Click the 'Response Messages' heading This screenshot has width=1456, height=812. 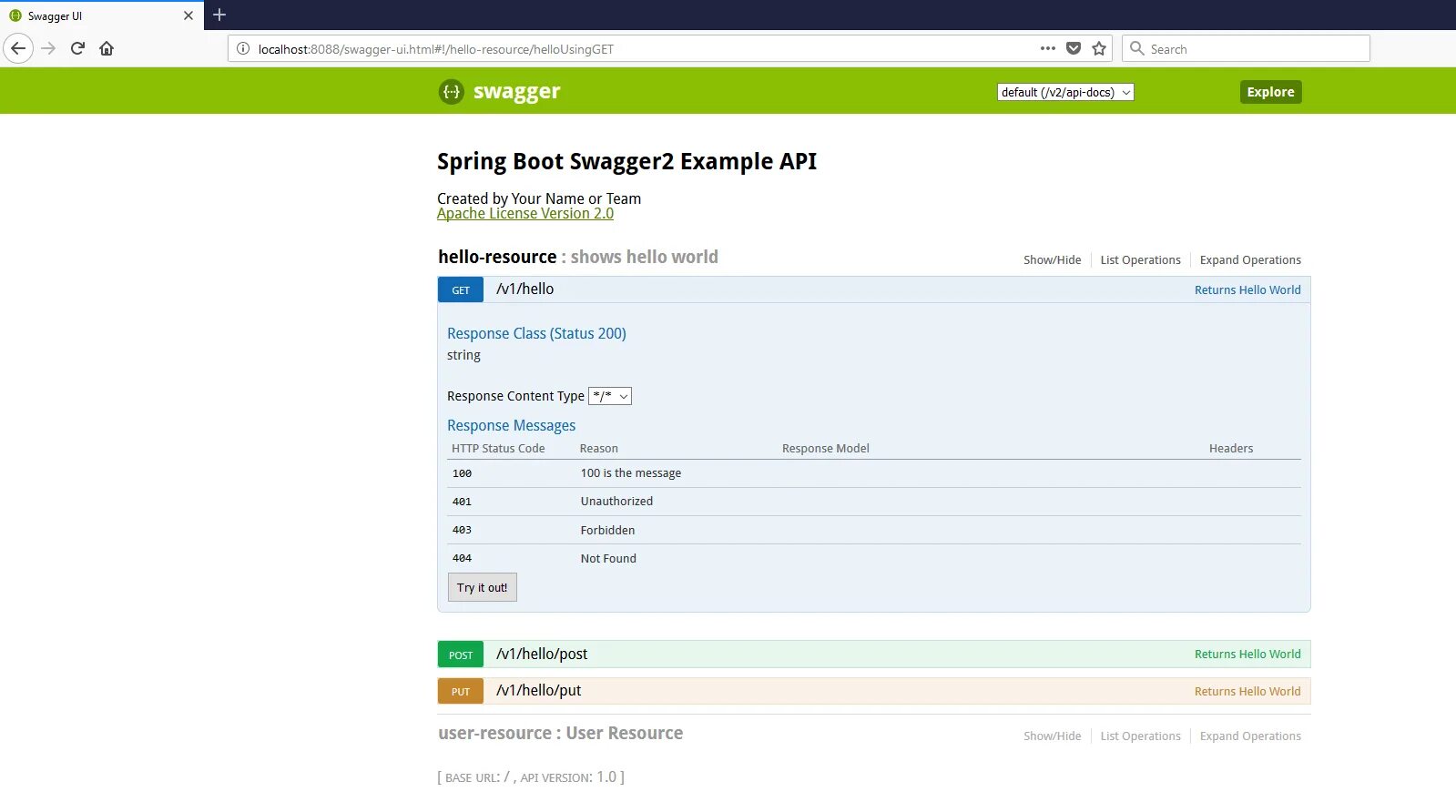point(511,425)
